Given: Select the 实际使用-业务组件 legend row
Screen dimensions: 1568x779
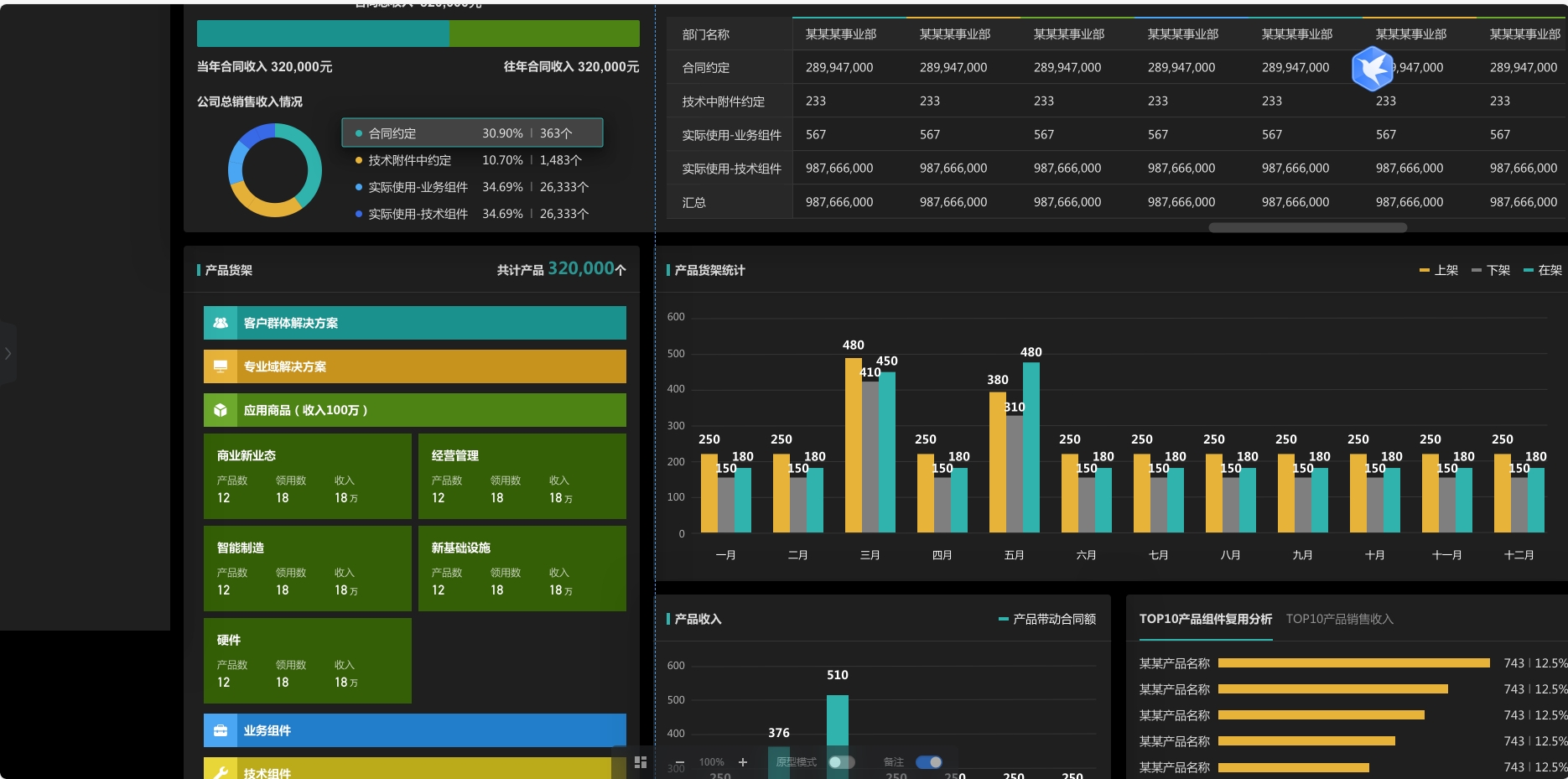Looking at the screenshot, I should (472, 187).
